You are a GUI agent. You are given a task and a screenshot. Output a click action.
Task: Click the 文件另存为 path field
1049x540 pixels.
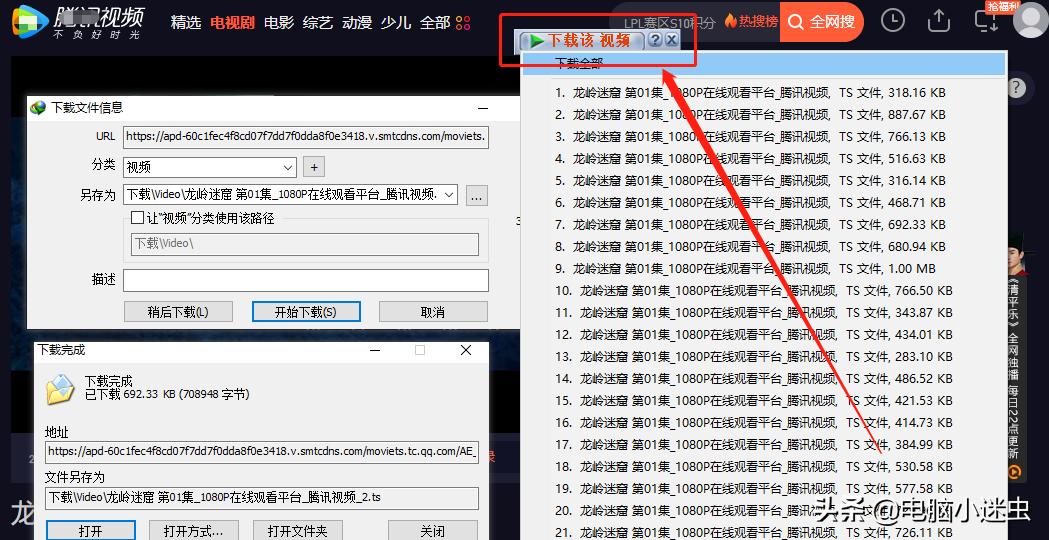[262, 498]
